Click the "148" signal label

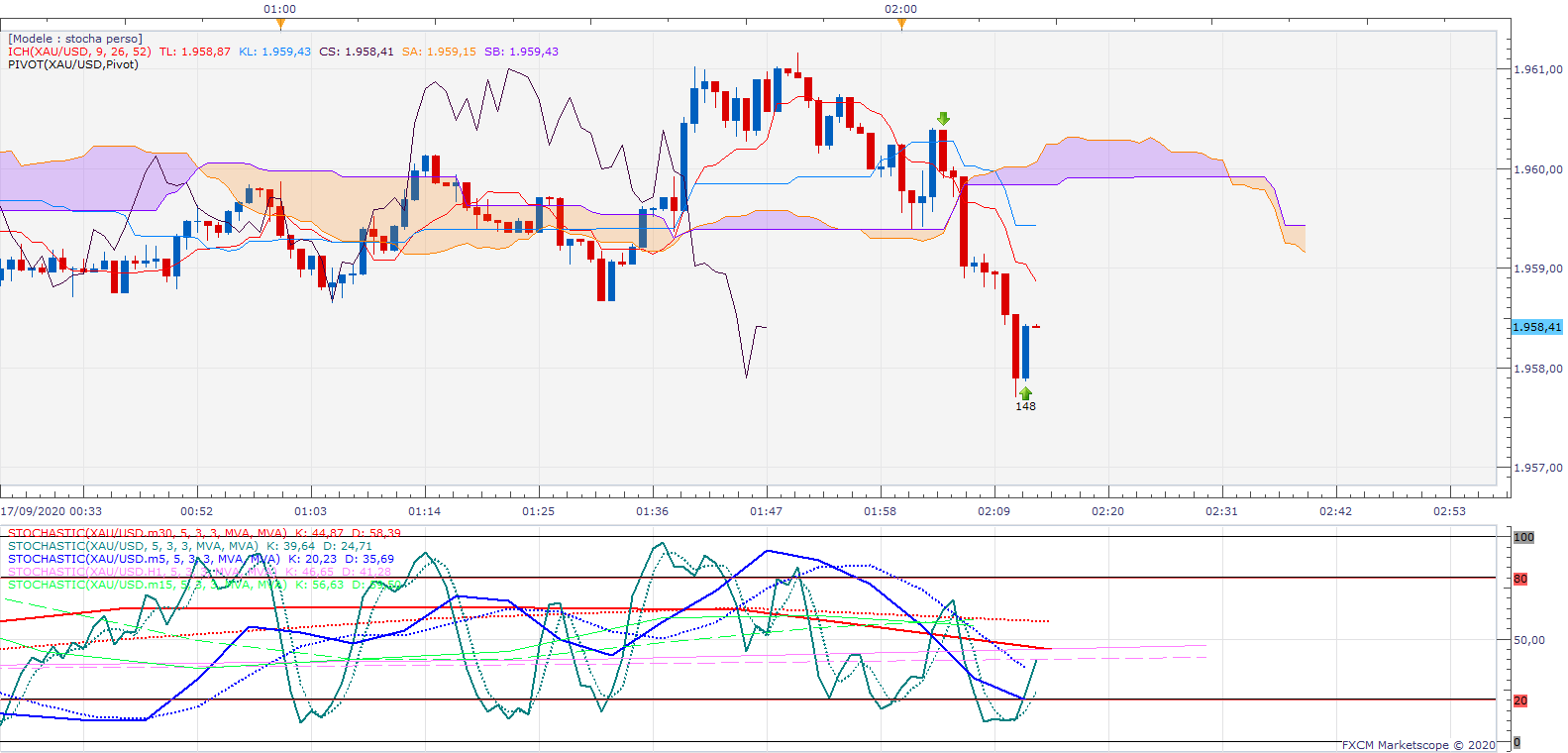1025,406
